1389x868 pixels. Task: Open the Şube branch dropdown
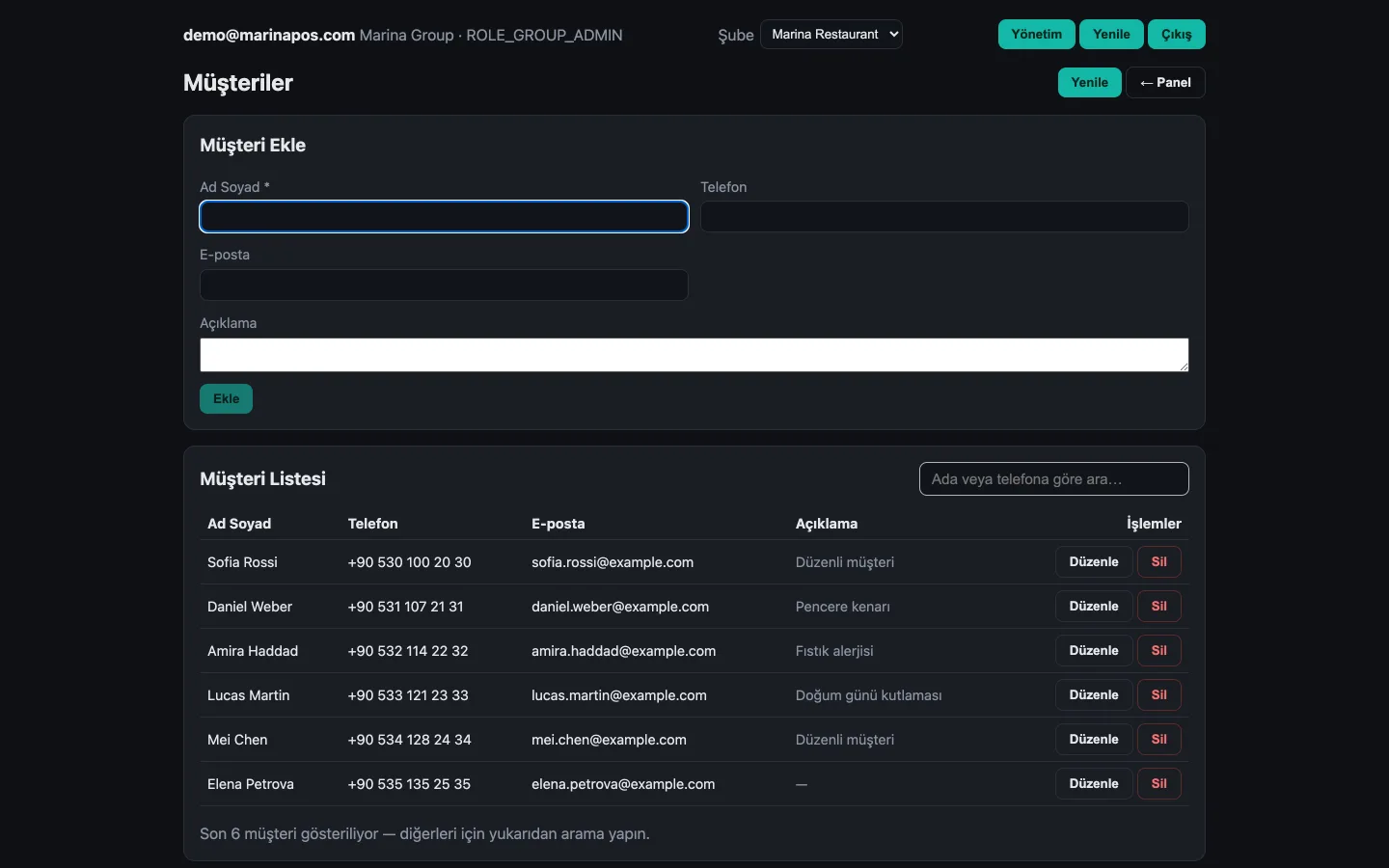coord(831,35)
